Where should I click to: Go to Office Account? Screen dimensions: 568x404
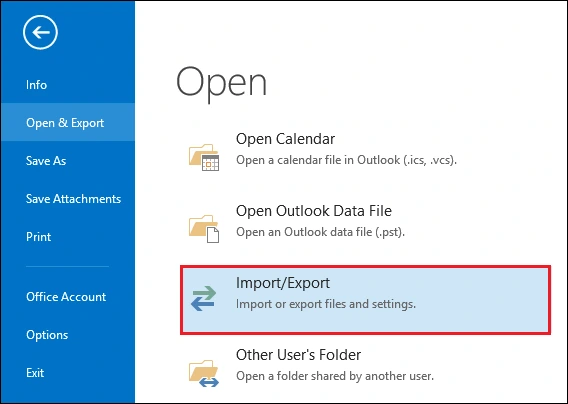coord(67,297)
